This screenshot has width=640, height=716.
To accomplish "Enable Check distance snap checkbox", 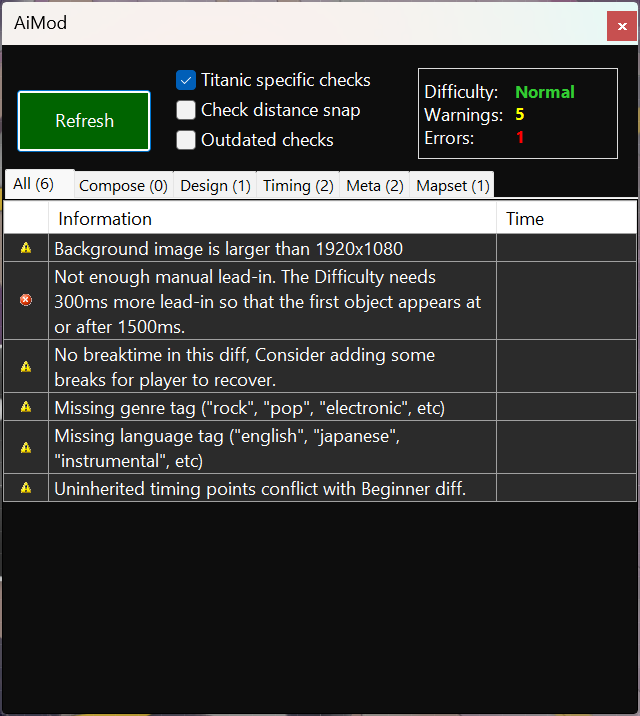I will [186, 110].
